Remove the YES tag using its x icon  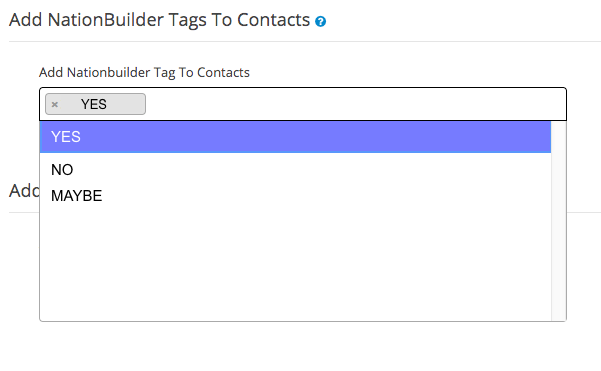(55, 104)
